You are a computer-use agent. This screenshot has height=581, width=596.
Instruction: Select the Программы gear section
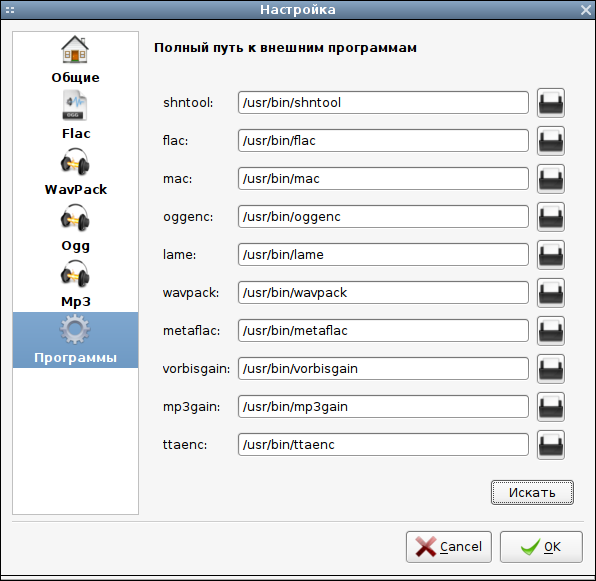pos(75,340)
